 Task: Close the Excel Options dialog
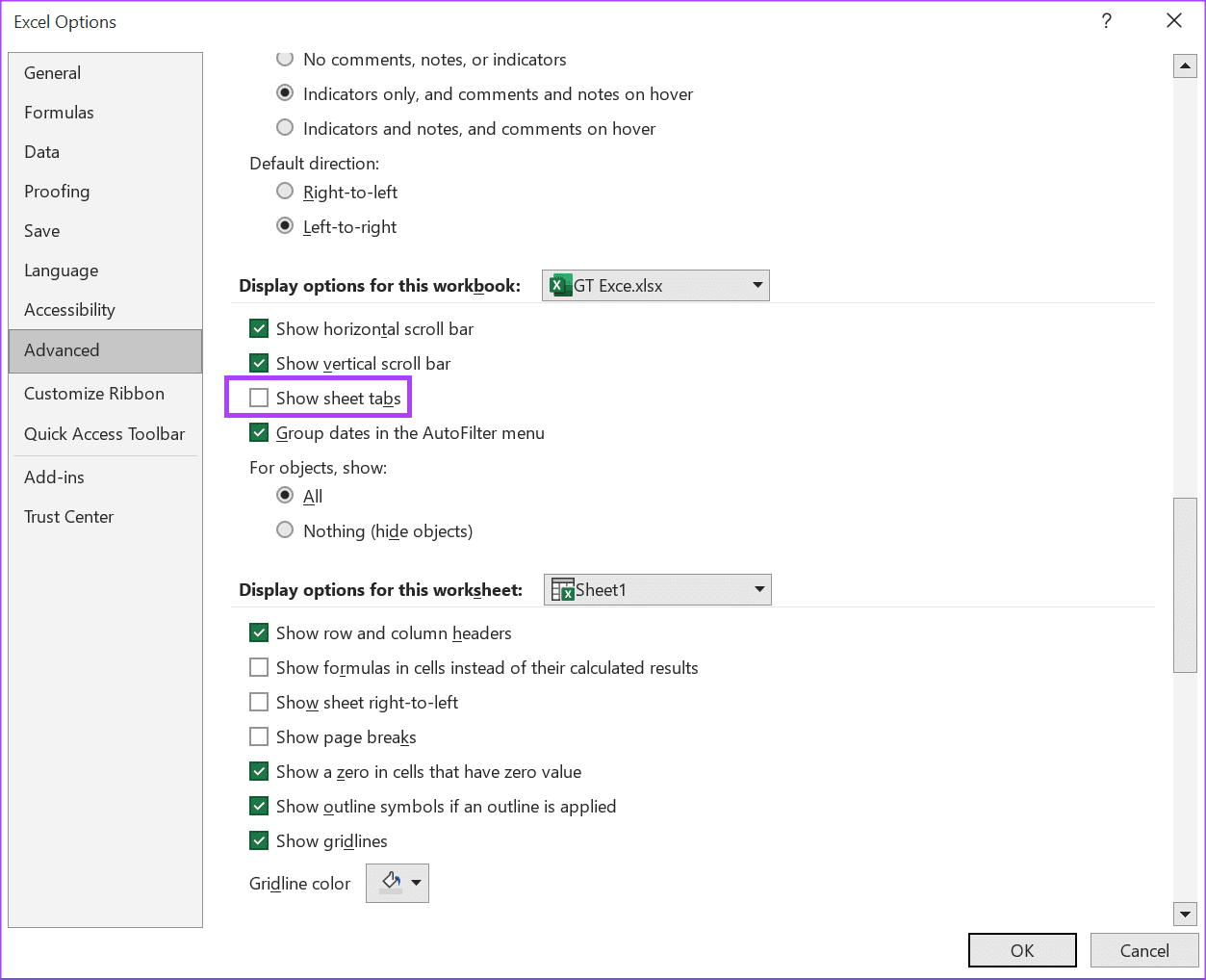1174,21
